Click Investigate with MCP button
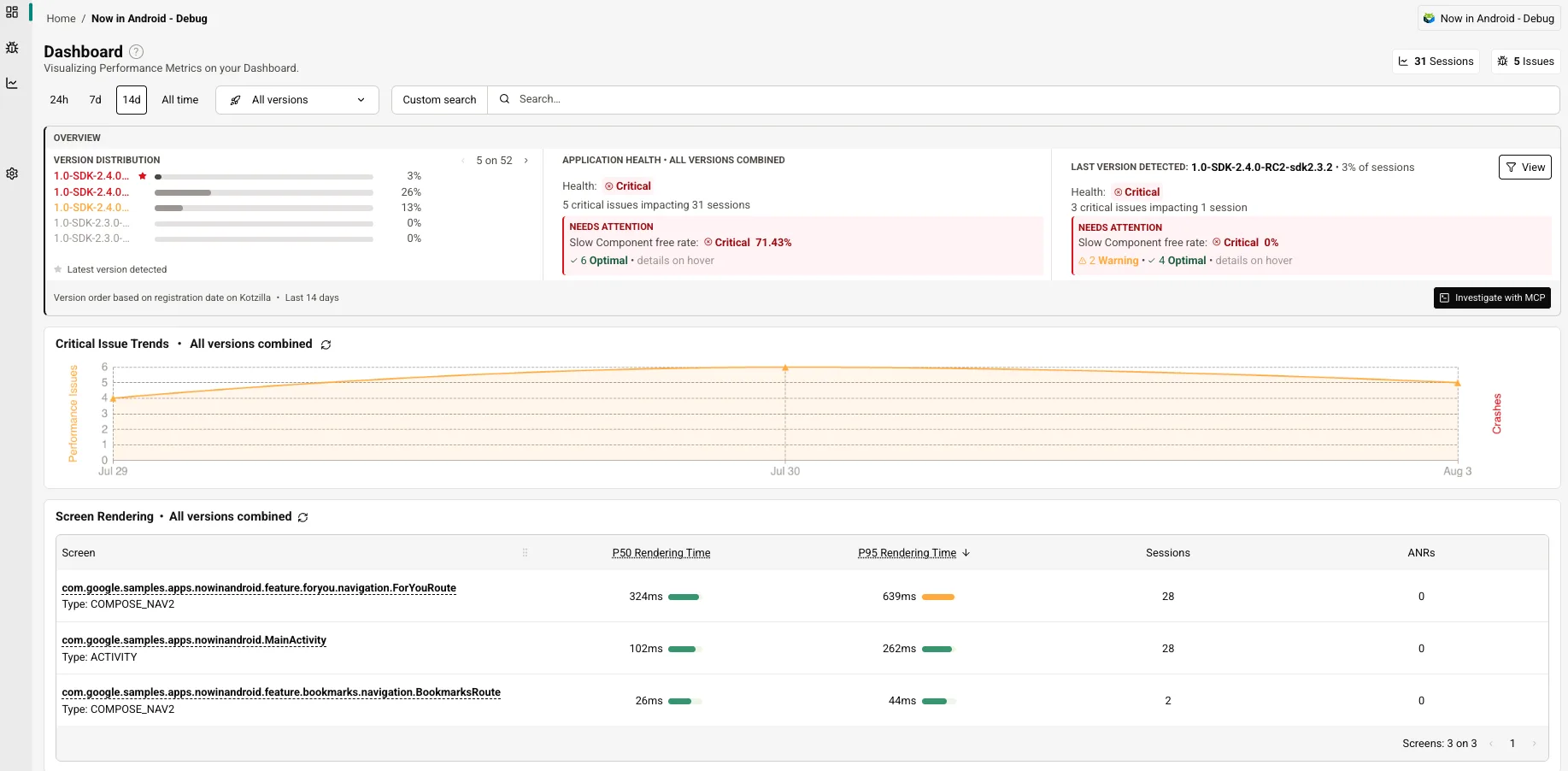The height and width of the screenshot is (771, 1568). coord(1492,297)
